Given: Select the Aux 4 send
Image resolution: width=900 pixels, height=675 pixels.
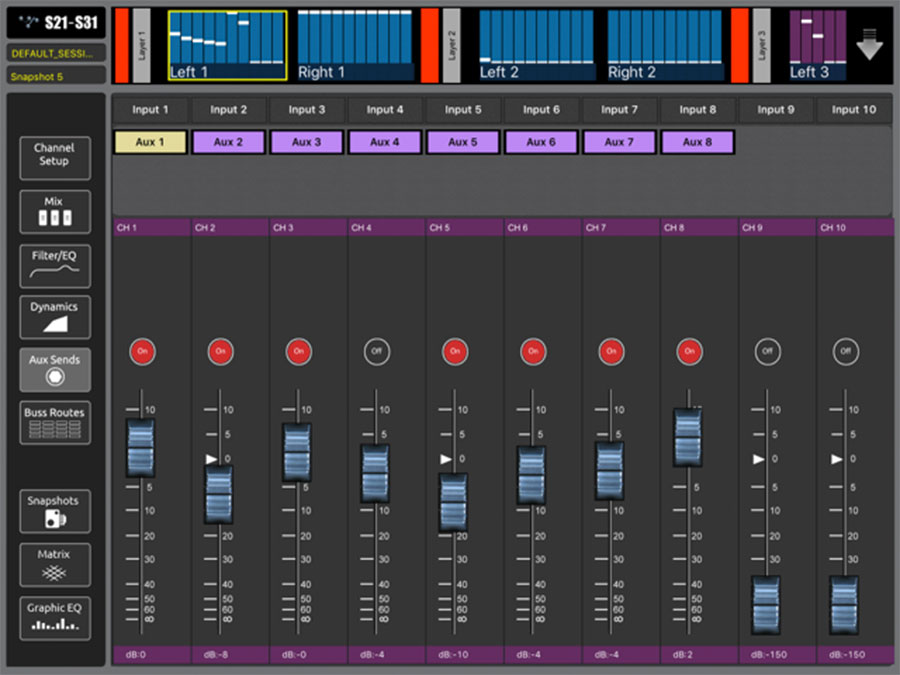Looking at the screenshot, I should click(x=385, y=142).
